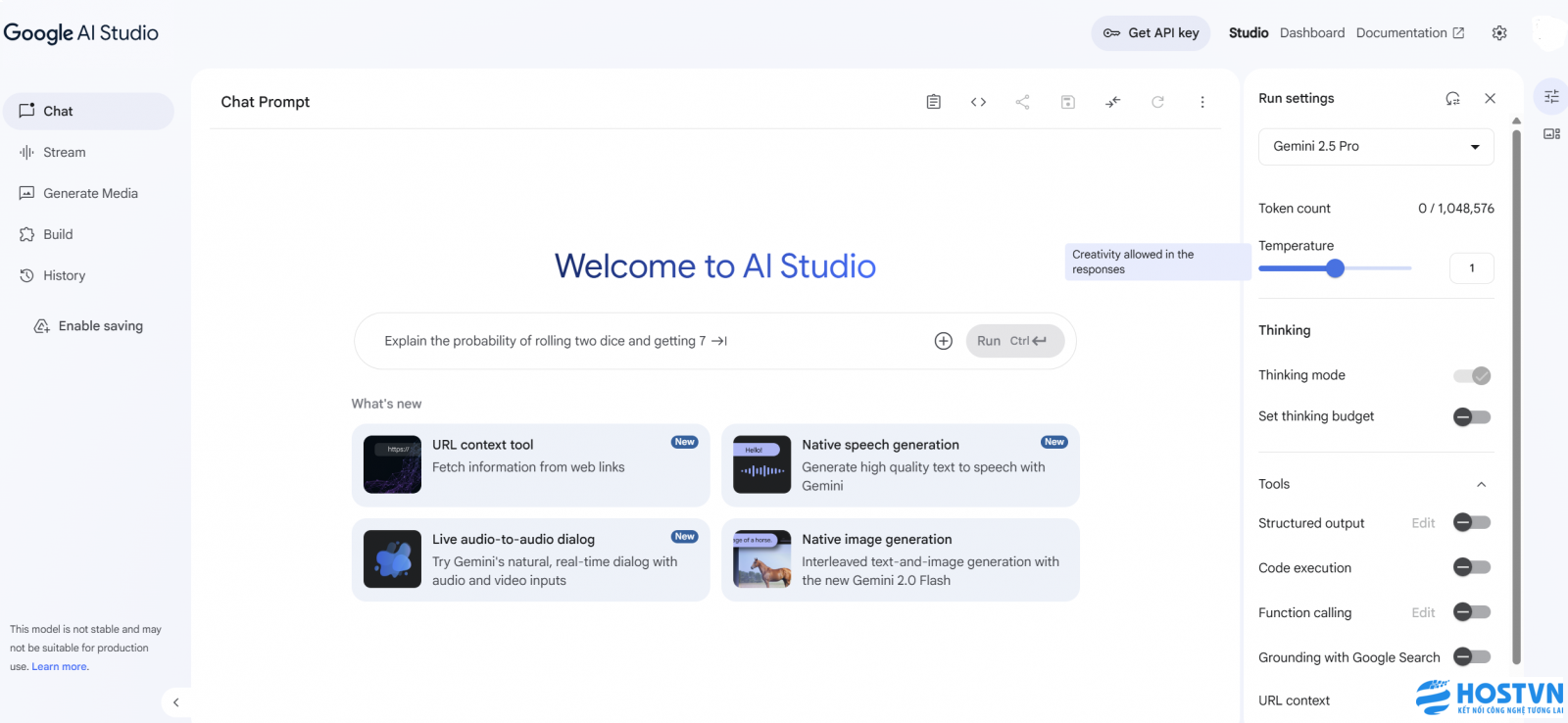Open the Native image generation card title
Screen dimensions: 1568x723
(877, 540)
